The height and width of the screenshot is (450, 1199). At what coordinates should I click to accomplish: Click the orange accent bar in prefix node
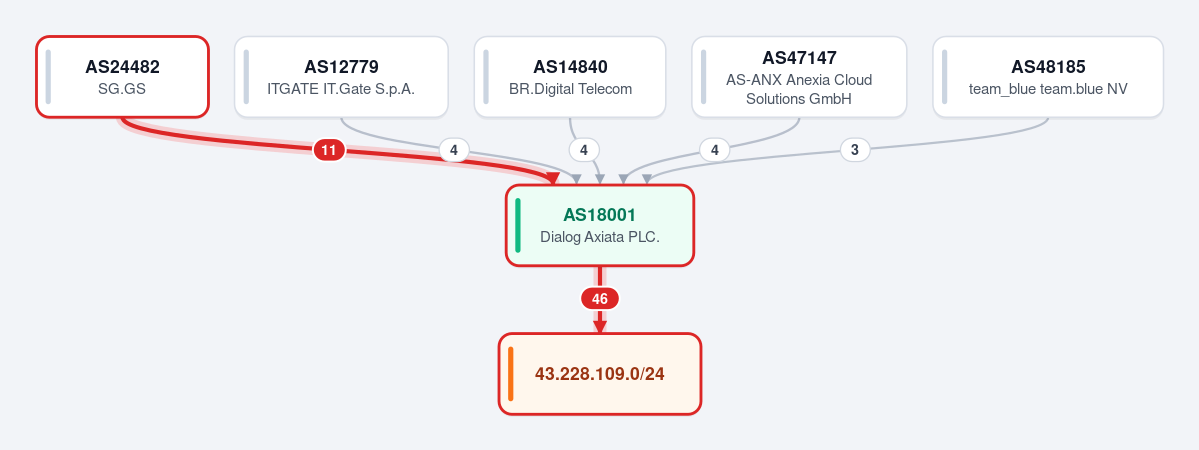[x=511, y=374]
